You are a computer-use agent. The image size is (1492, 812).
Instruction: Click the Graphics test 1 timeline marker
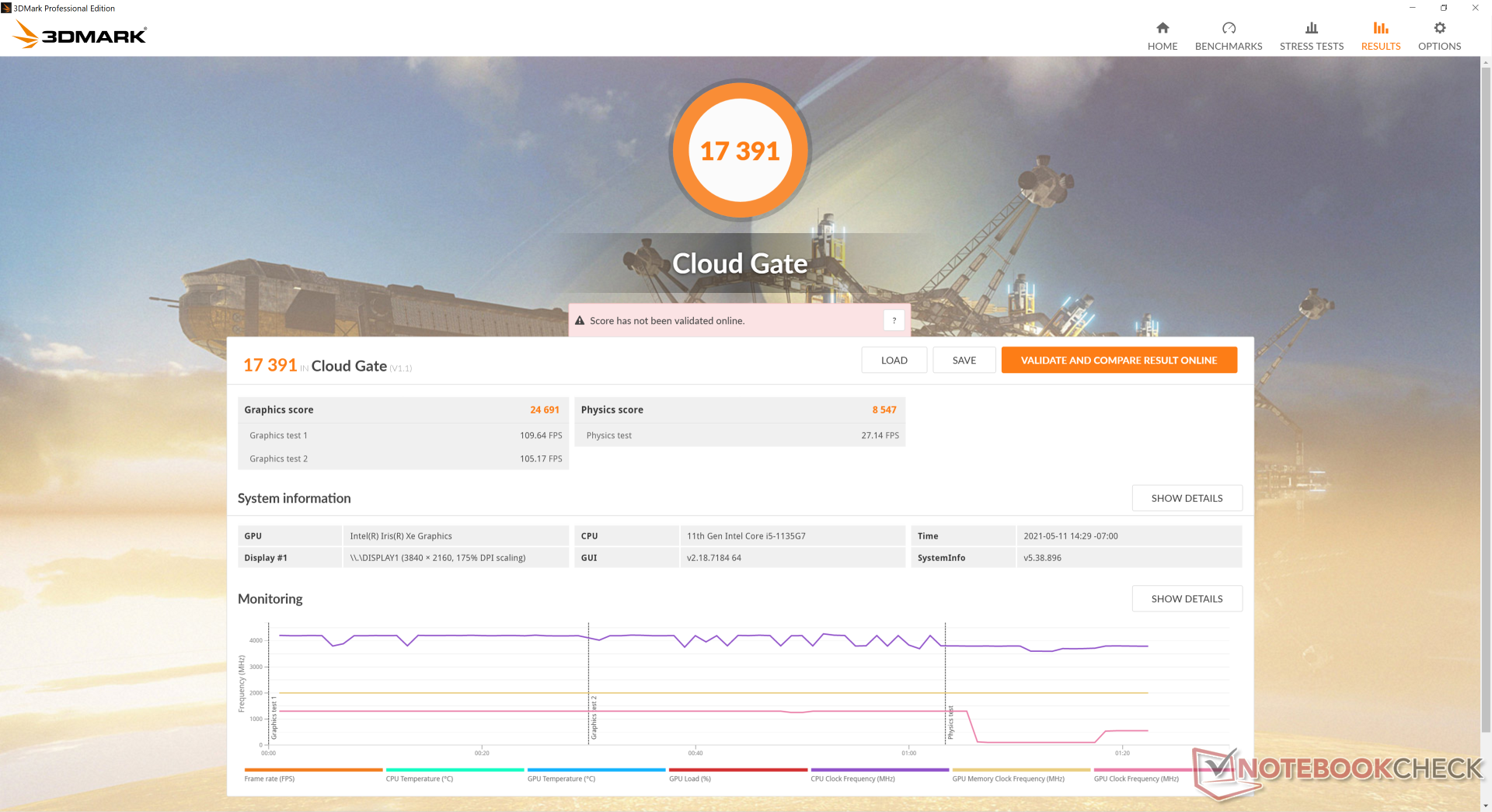[x=274, y=718]
